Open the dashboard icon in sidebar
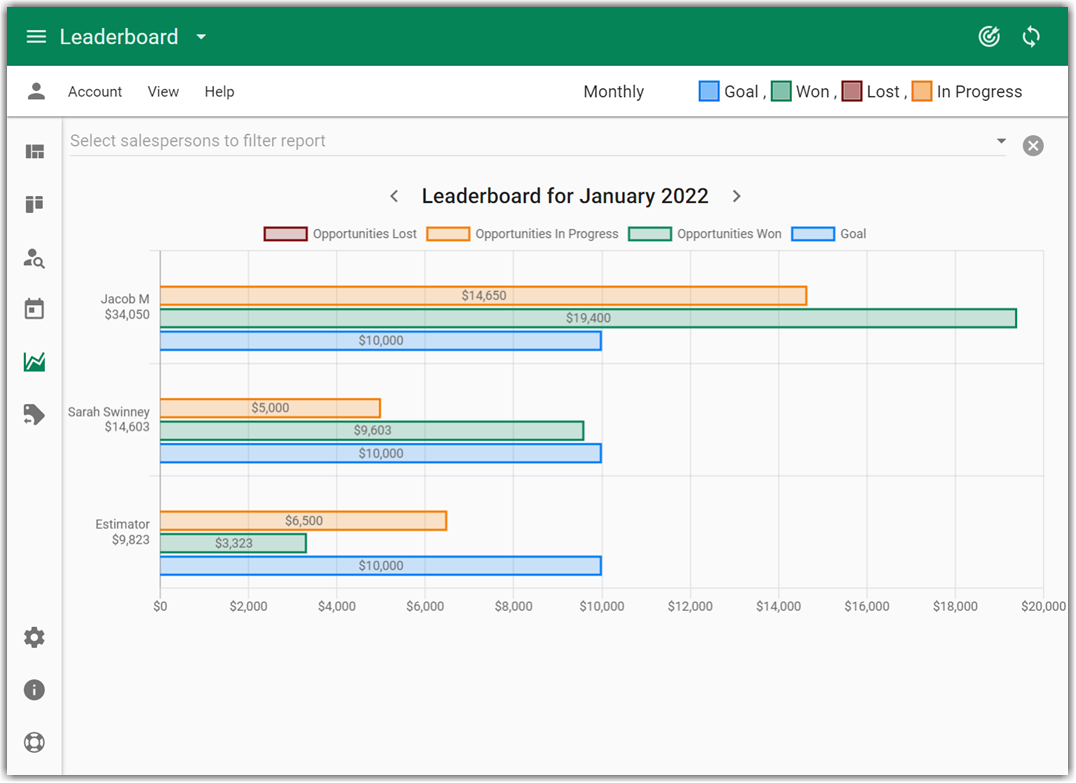 click(35, 152)
